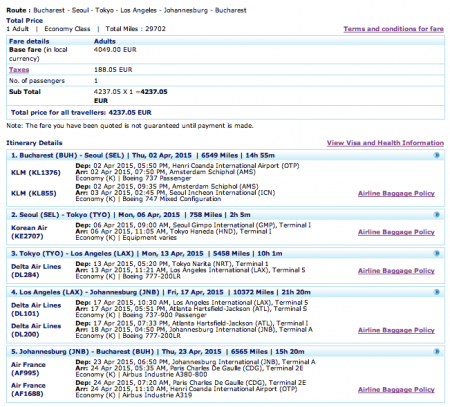The height and width of the screenshot is (407, 450).
Task: Click the 'Sub Total' label
Action: [x=25, y=92]
